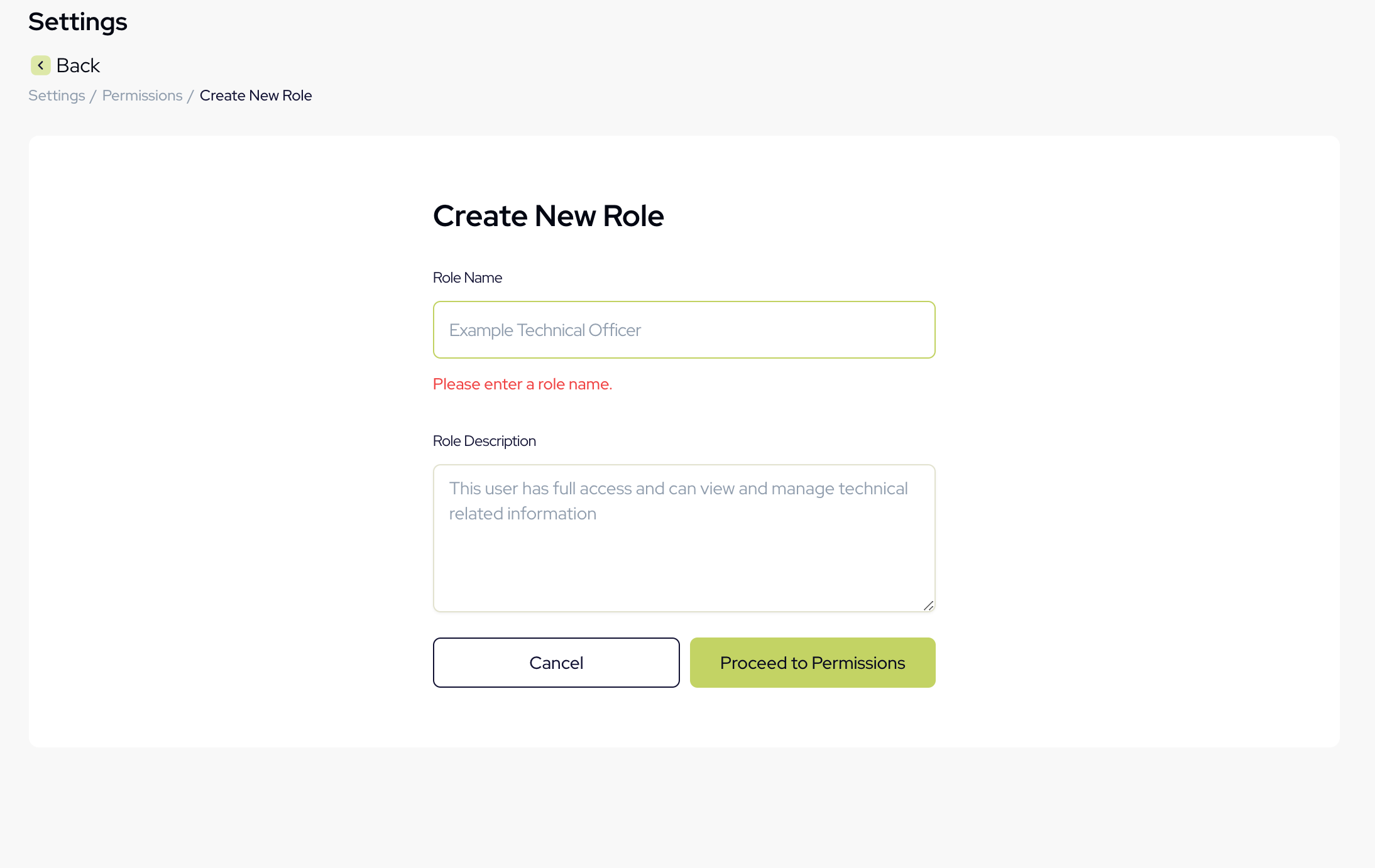The image size is (1375, 868).
Task: Click inside the Role Description textarea
Action: tap(684, 538)
